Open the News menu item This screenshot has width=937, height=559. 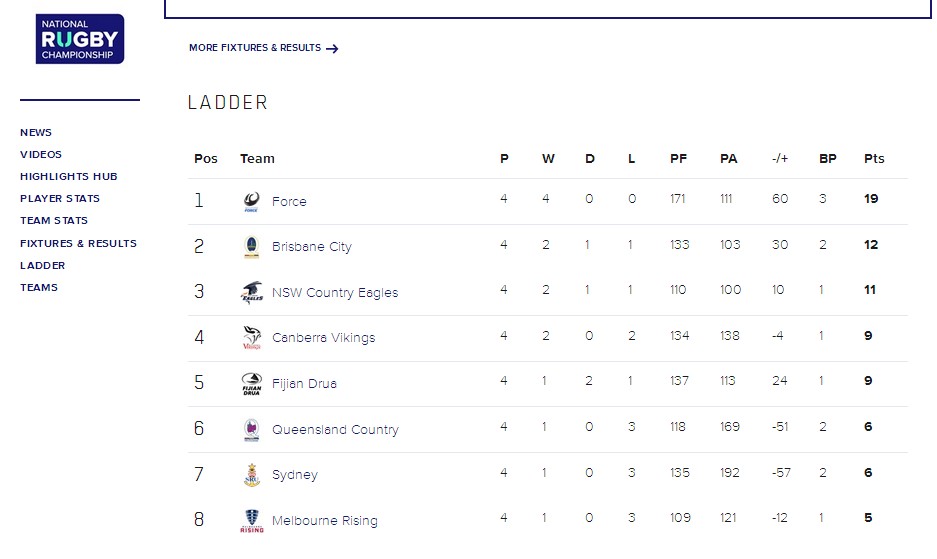[x=36, y=132]
